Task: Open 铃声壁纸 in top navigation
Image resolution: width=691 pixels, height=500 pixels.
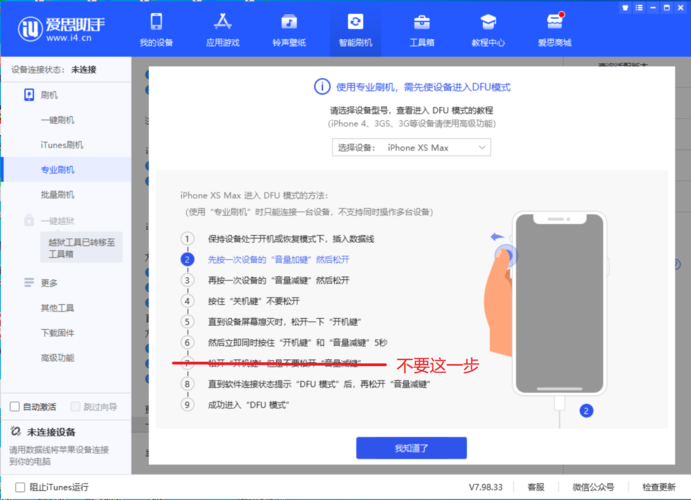Action: [289, 30]
